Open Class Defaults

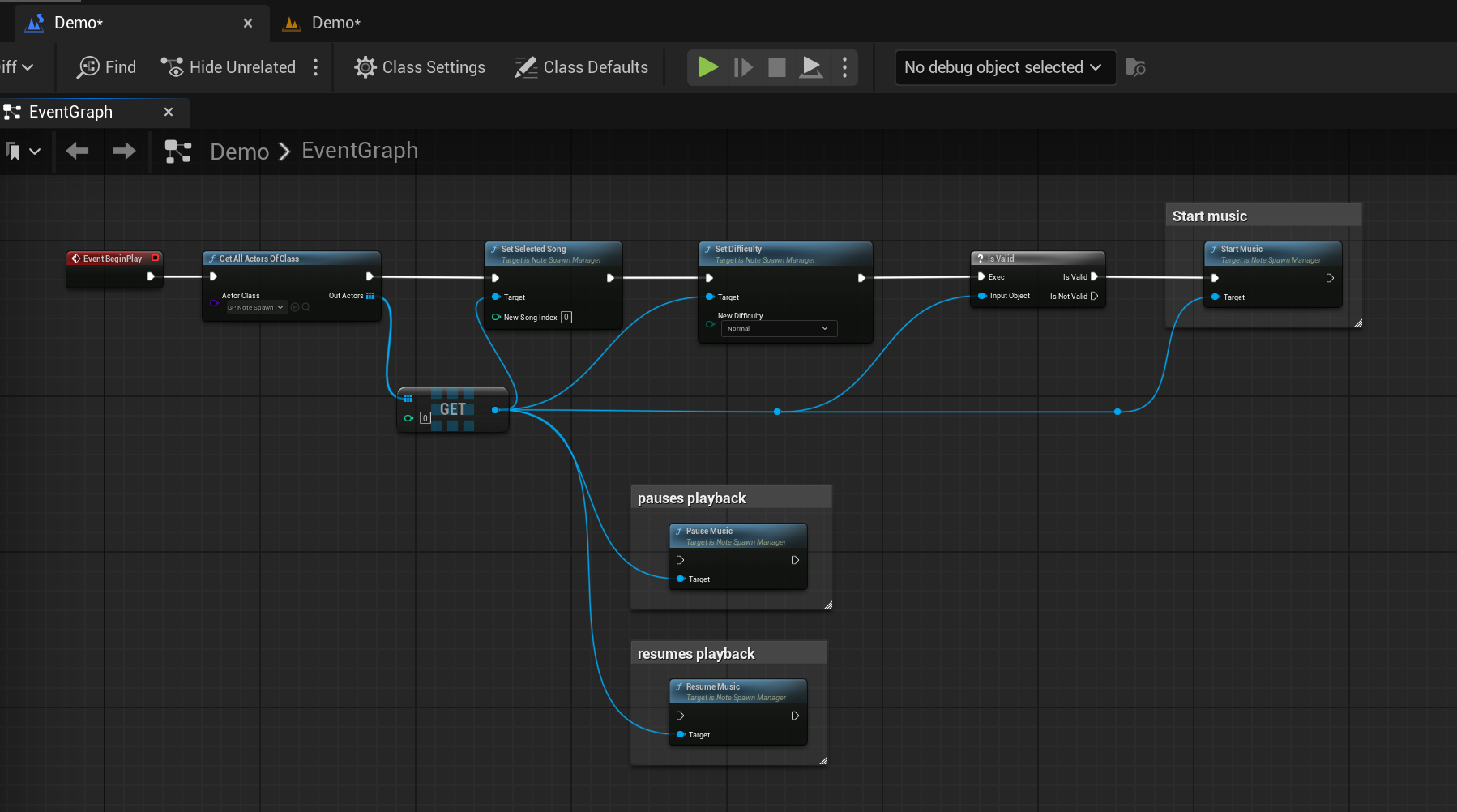[582, 67]
